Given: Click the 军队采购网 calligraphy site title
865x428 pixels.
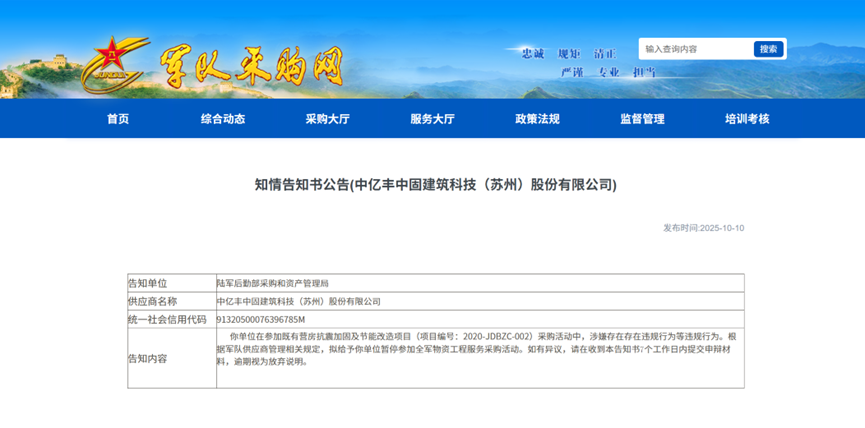Looking at the screenshot, I should pos(252,67).
